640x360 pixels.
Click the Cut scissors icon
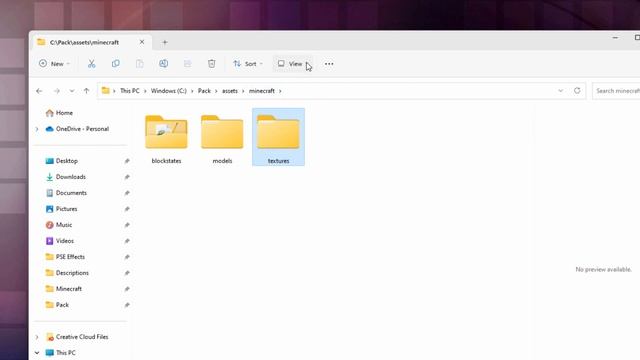click(x=91, y=64)
